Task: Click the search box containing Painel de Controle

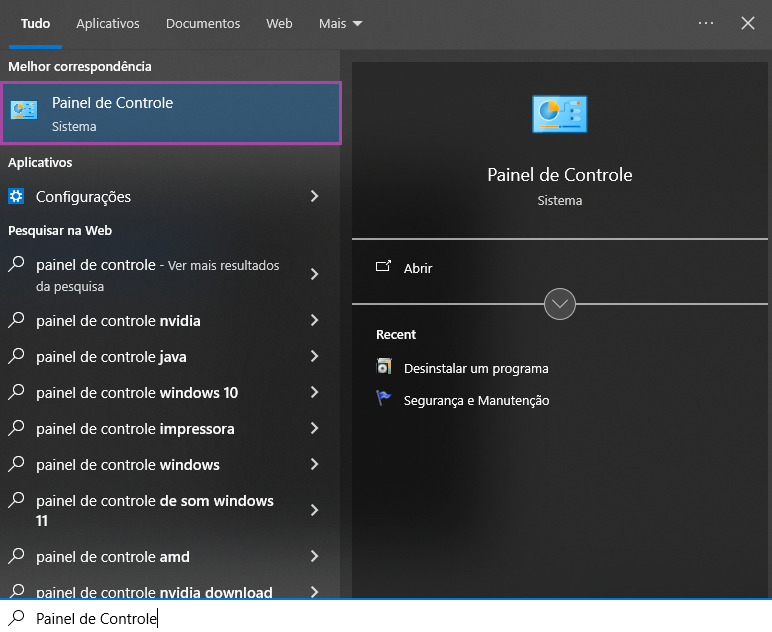Action: tap(386, 617)
